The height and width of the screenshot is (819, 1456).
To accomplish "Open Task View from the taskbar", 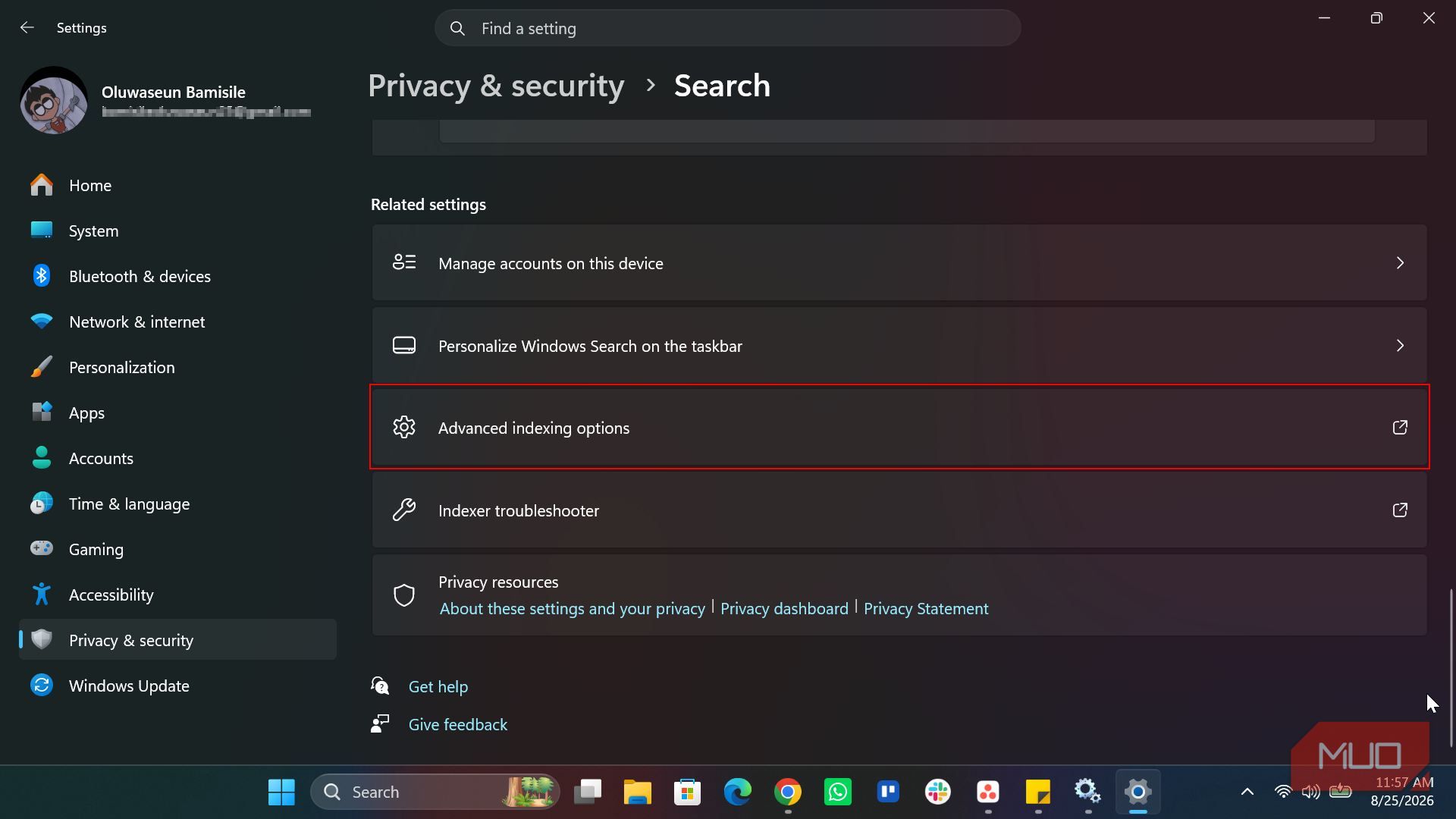I will pos(588,792).
